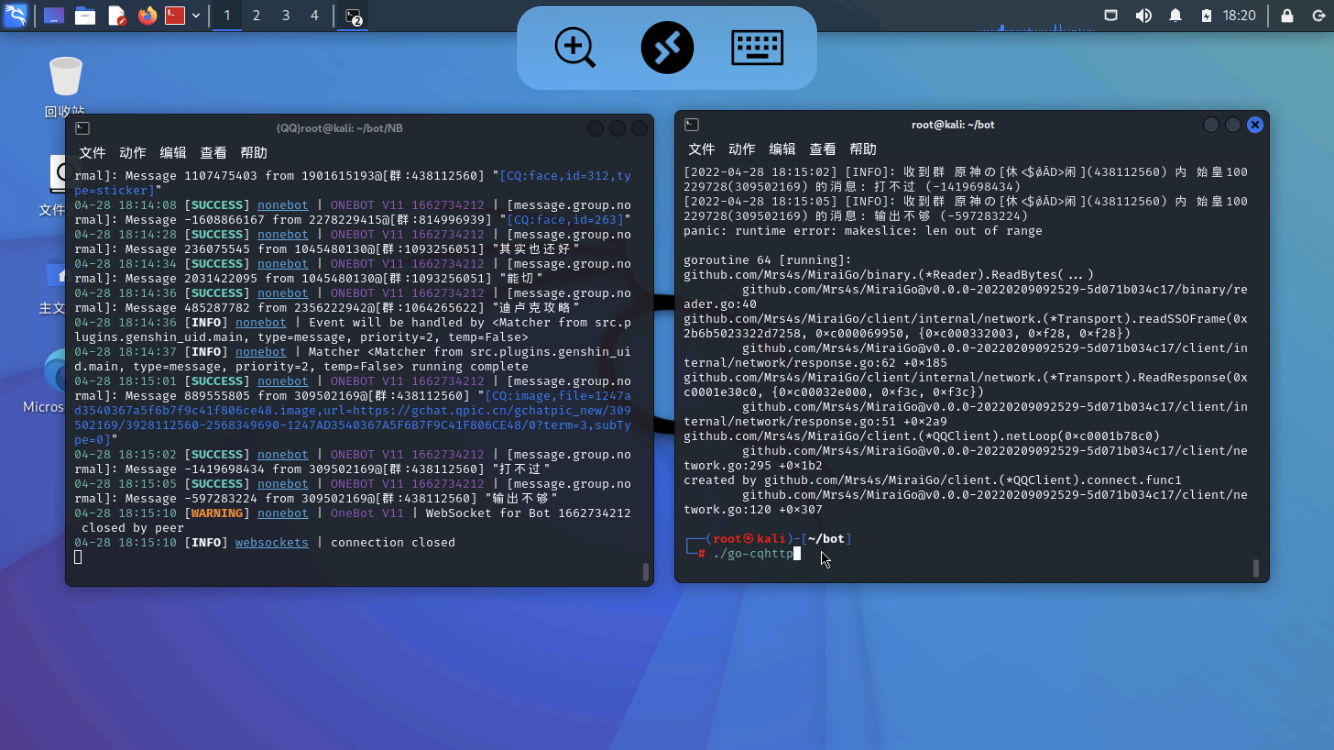Click the ~/bot terminal title bar icon

691,124
